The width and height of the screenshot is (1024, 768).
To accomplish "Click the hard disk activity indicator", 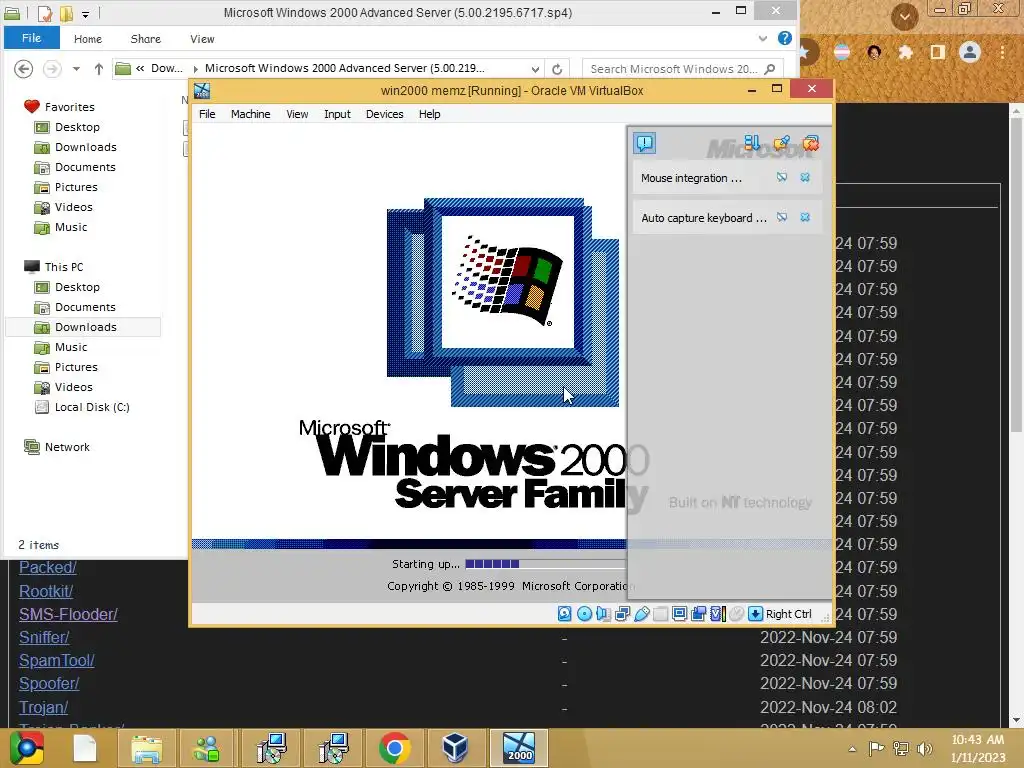I will tap(565, 613).
